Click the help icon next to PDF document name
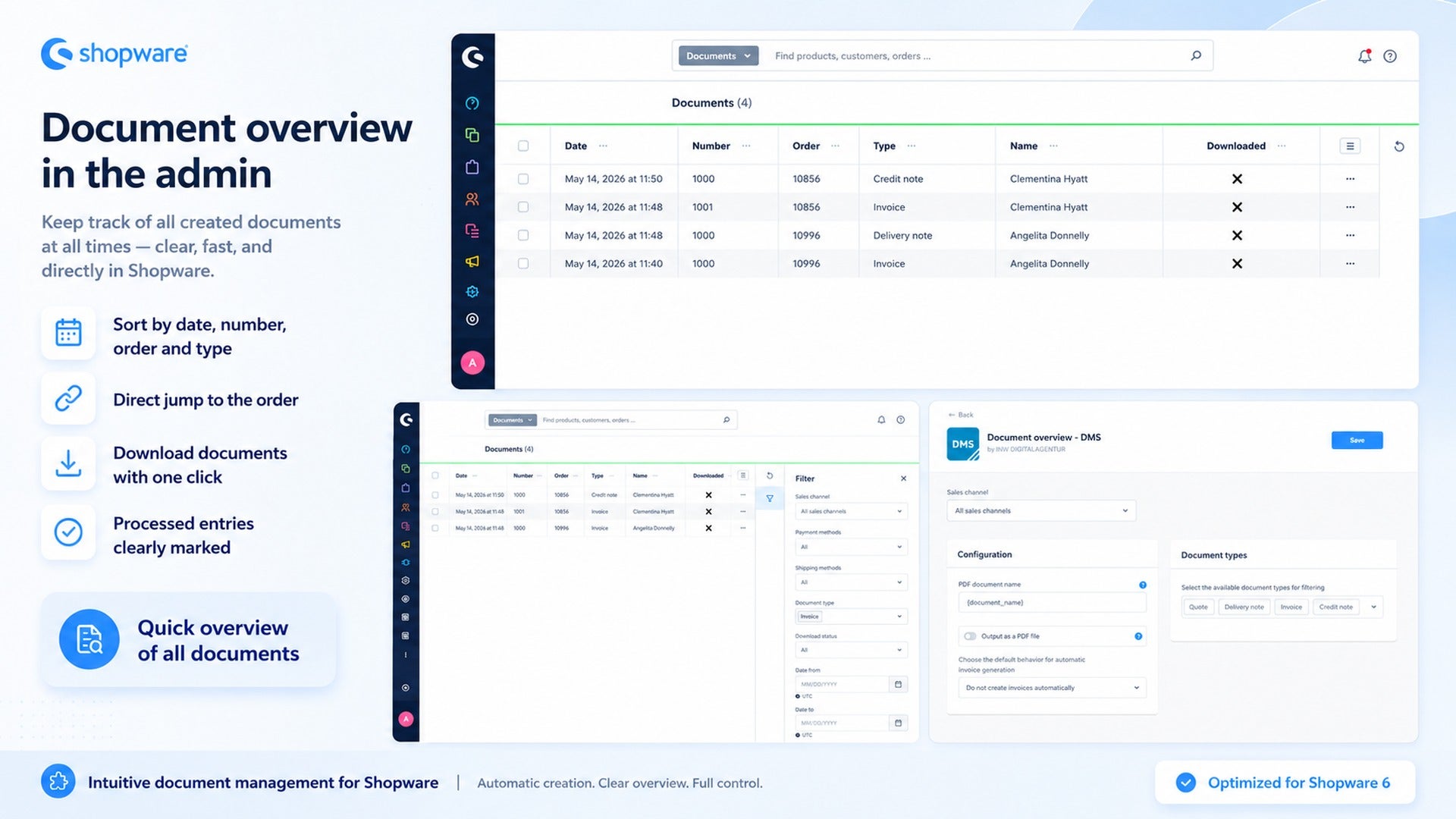 (x=1143, y=585)
